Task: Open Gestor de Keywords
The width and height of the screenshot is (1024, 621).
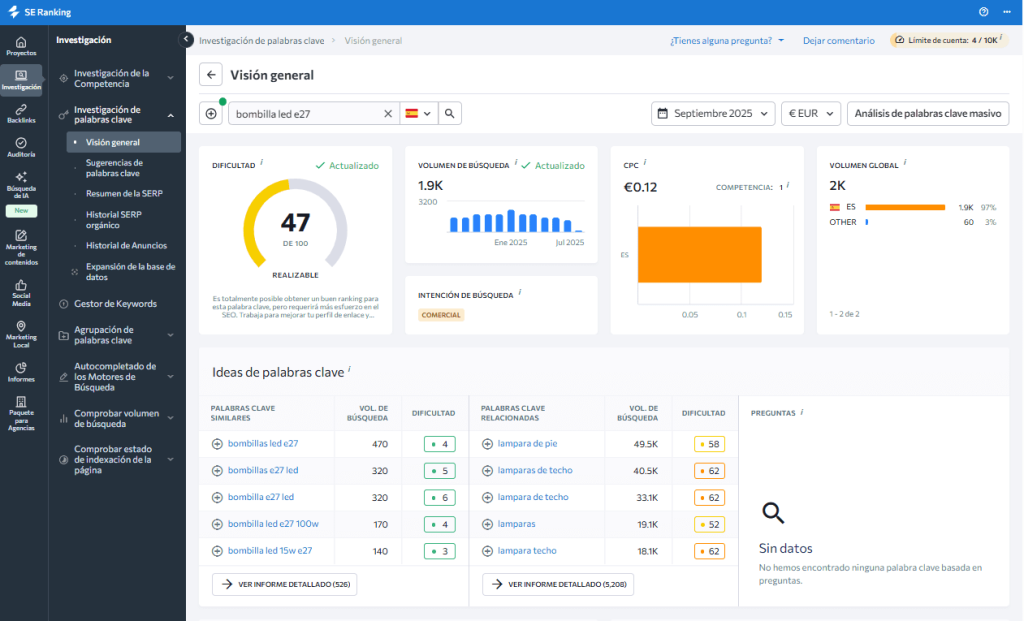Action: (x=115, y=304)
